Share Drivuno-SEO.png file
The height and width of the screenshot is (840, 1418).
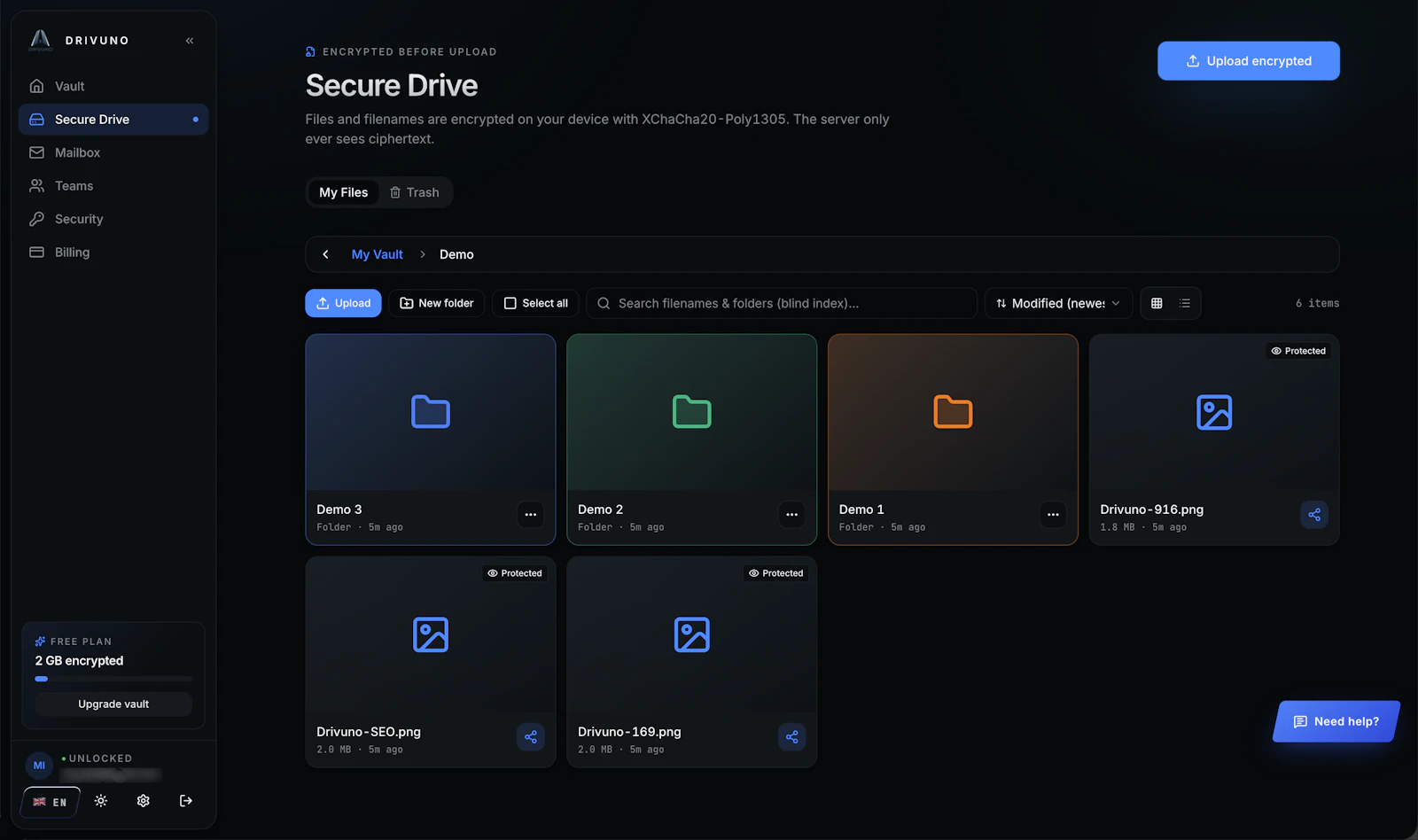[x=531, y=737]
